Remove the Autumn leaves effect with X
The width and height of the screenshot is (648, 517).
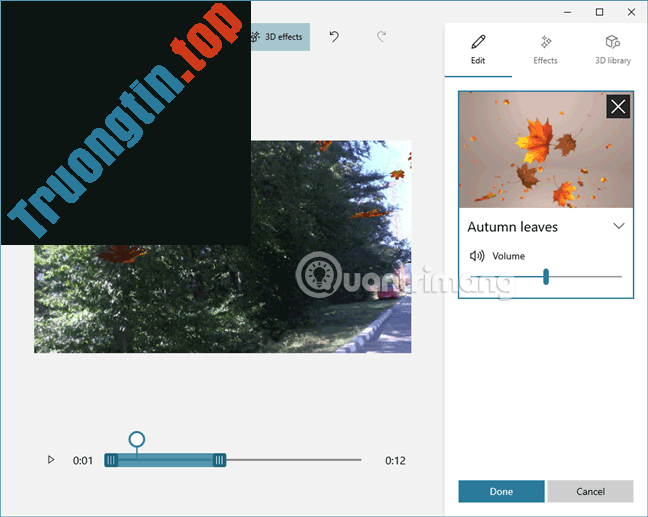point(618,107)
